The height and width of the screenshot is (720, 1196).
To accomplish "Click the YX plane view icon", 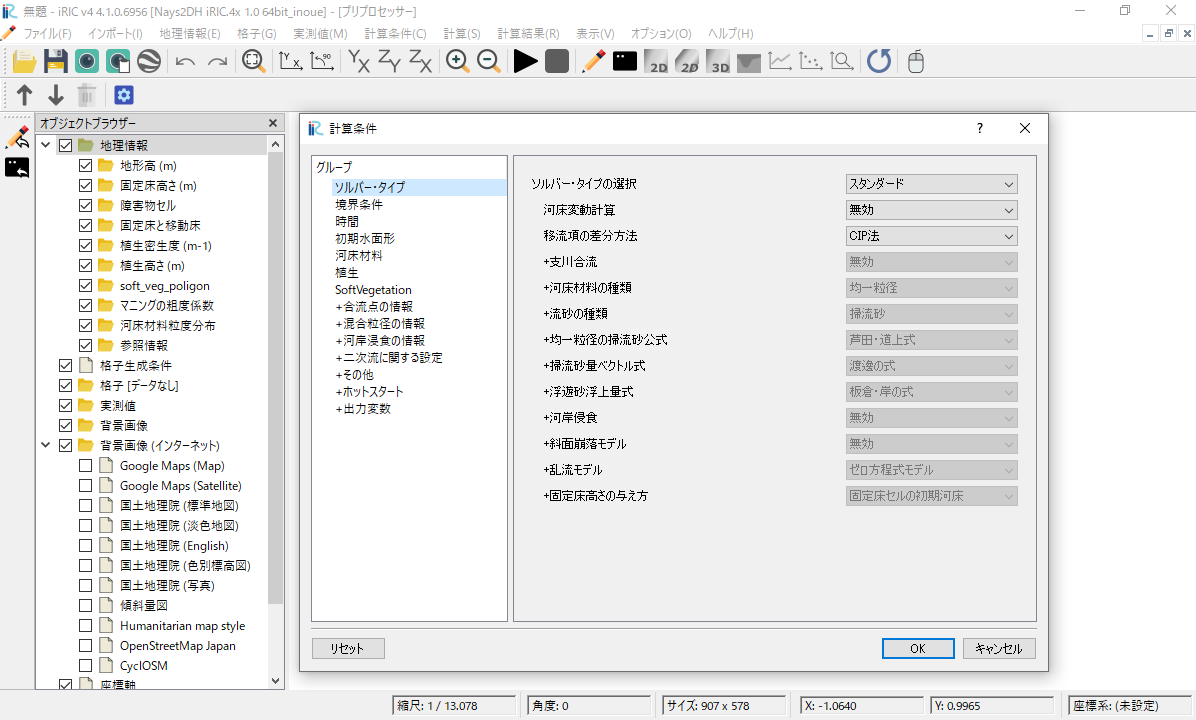I will 358,61.
